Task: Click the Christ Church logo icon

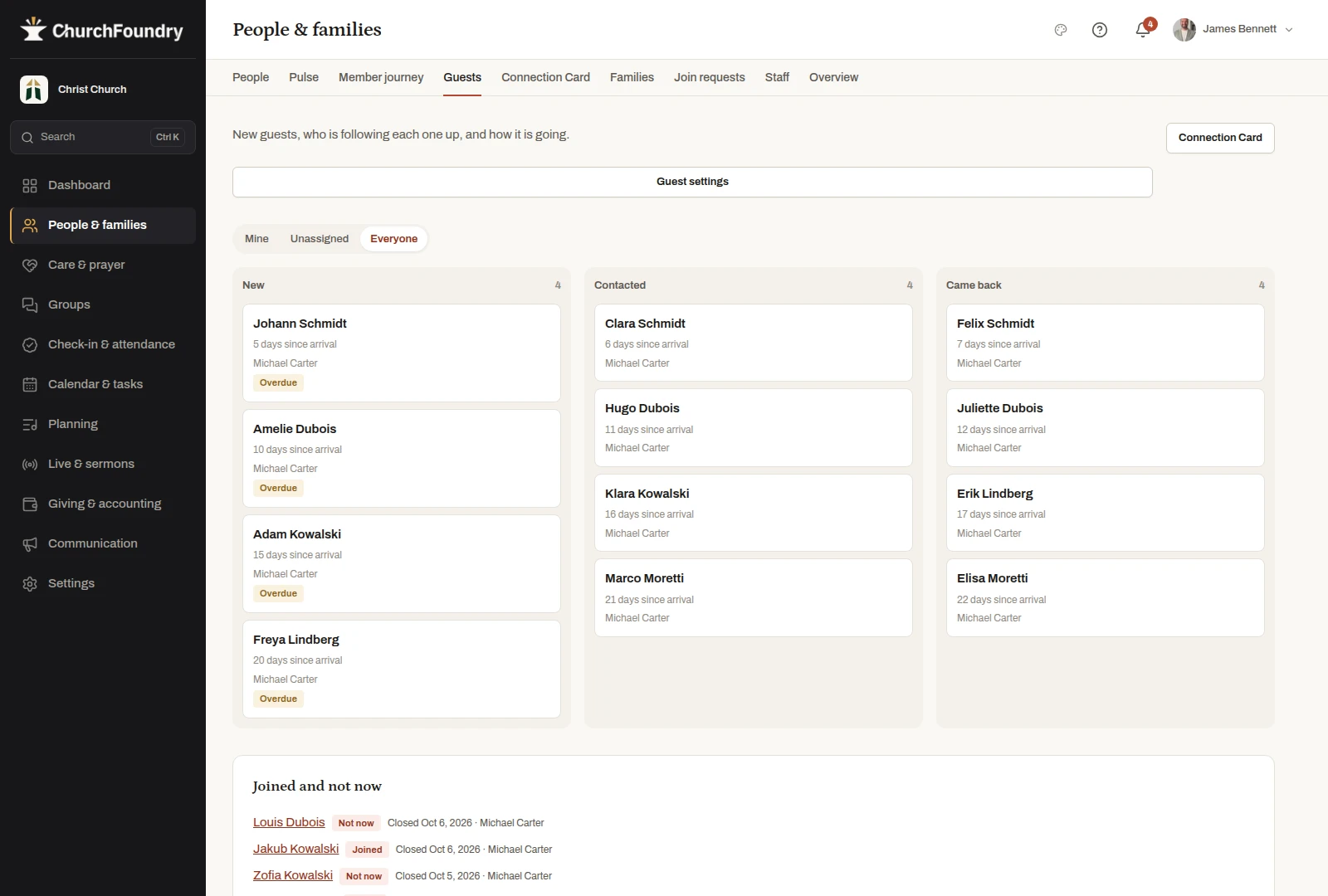Action: coord(34,90)
